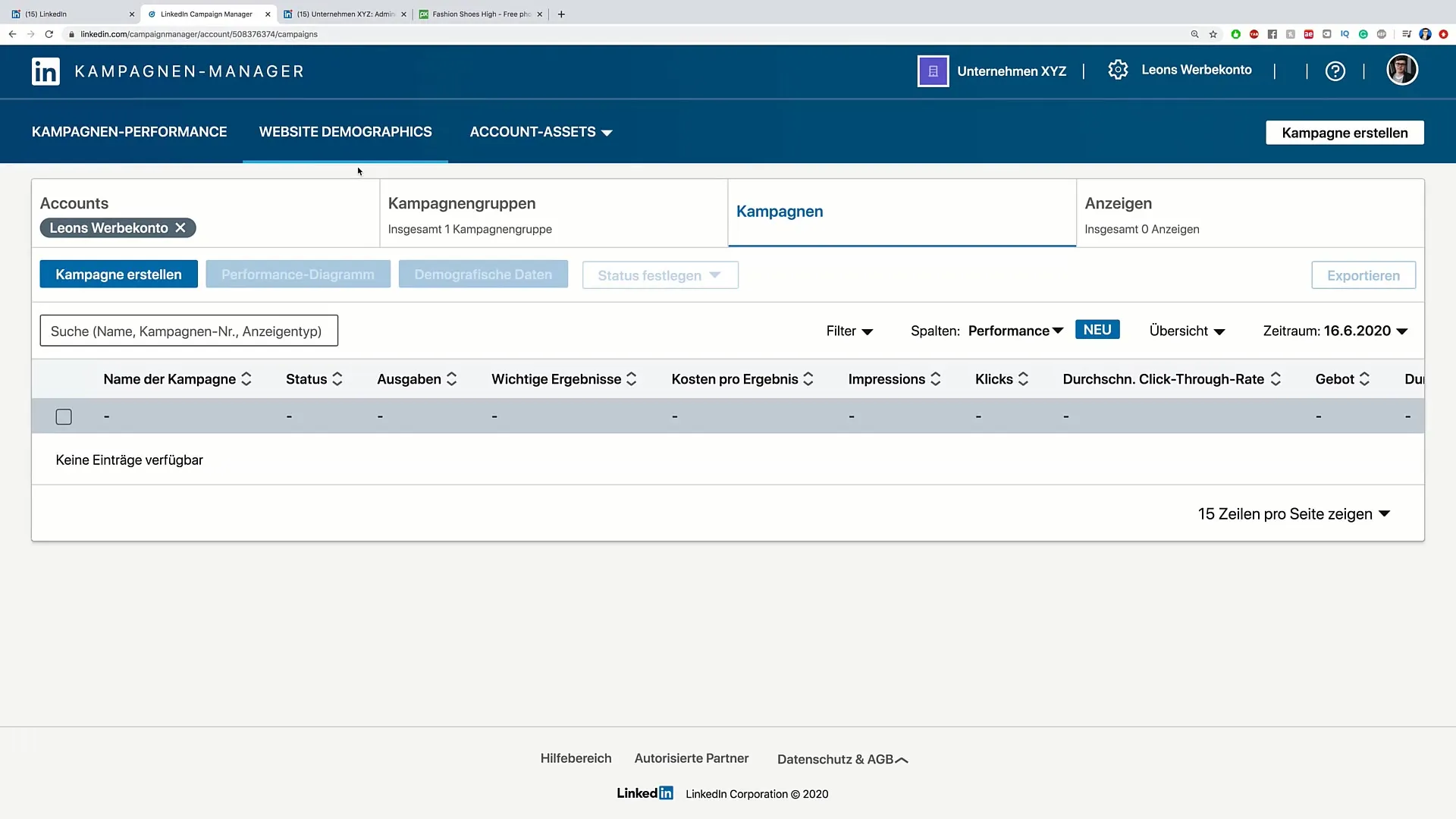Click the browser zoom magnifier icon
1456x819 pixels.
pos(1194,34)
